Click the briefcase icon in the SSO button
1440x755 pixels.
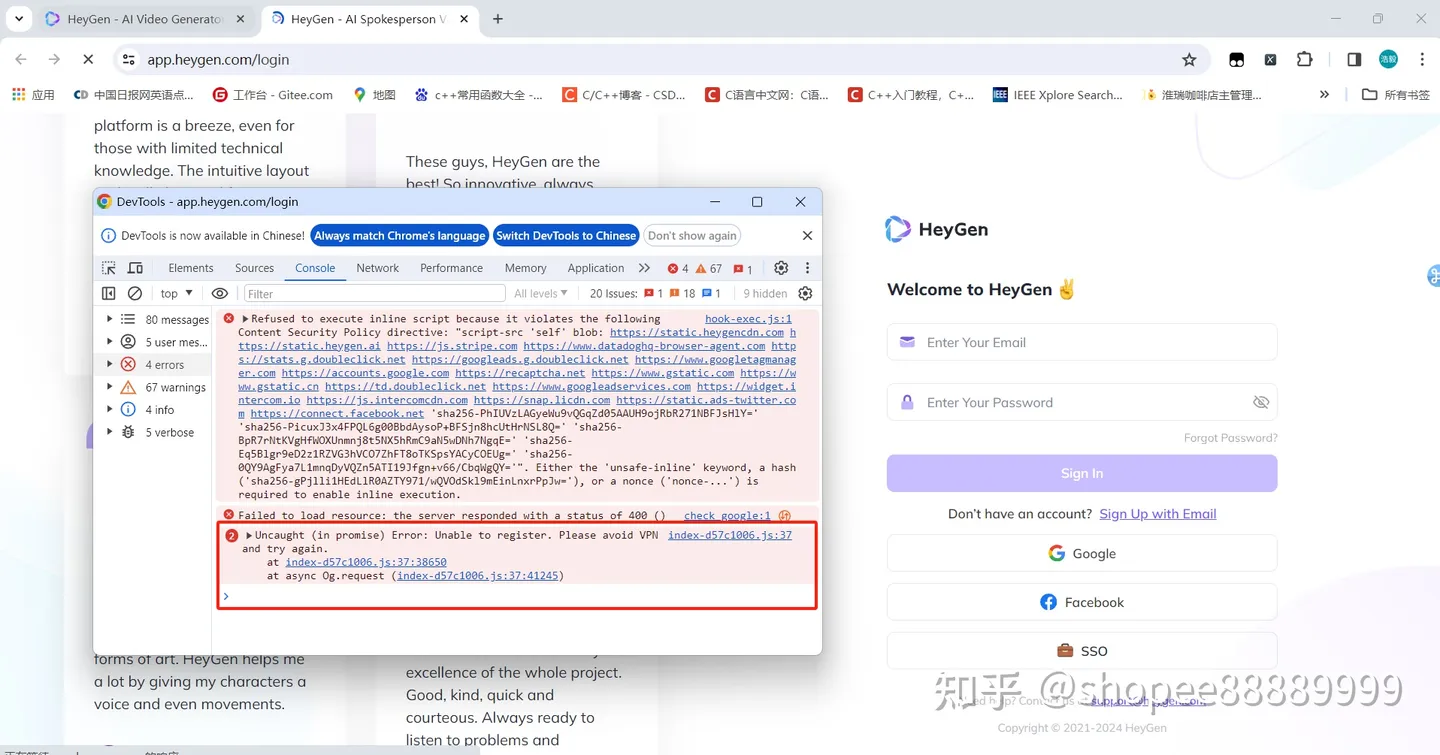pos(1065,651)
